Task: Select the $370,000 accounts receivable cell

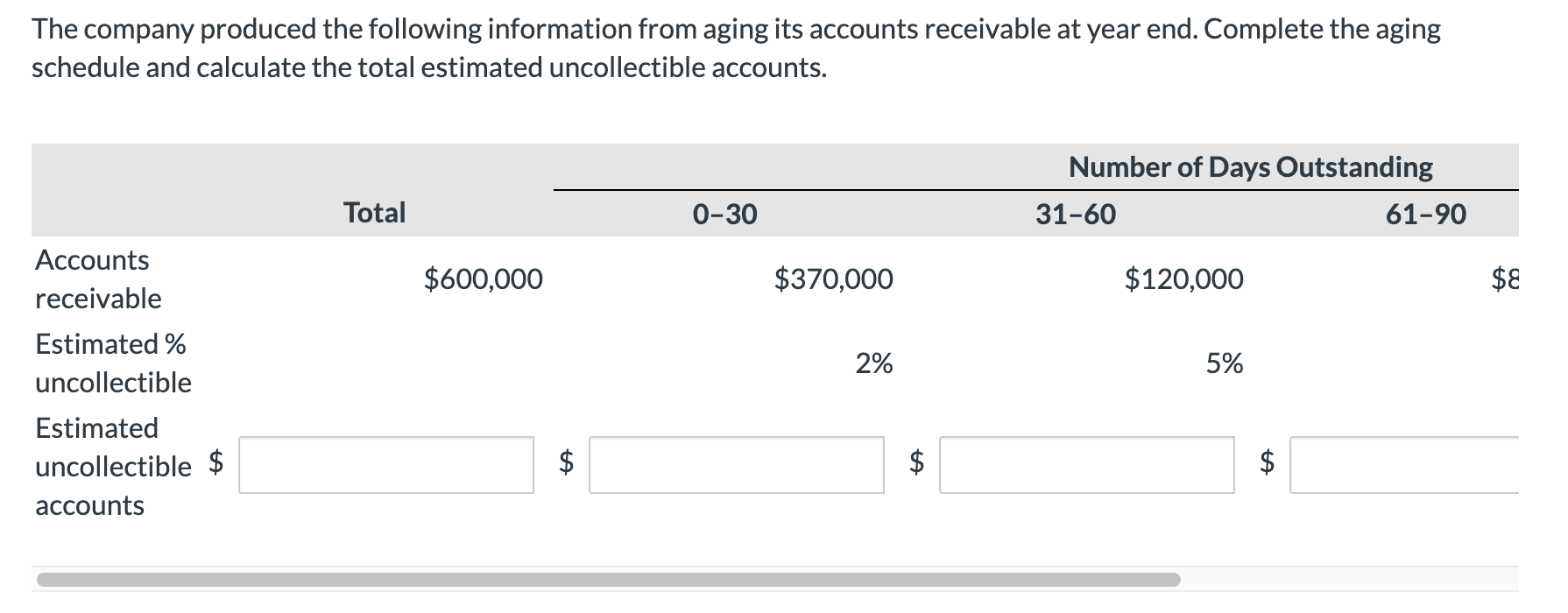Action: click(x=834, y=279)
